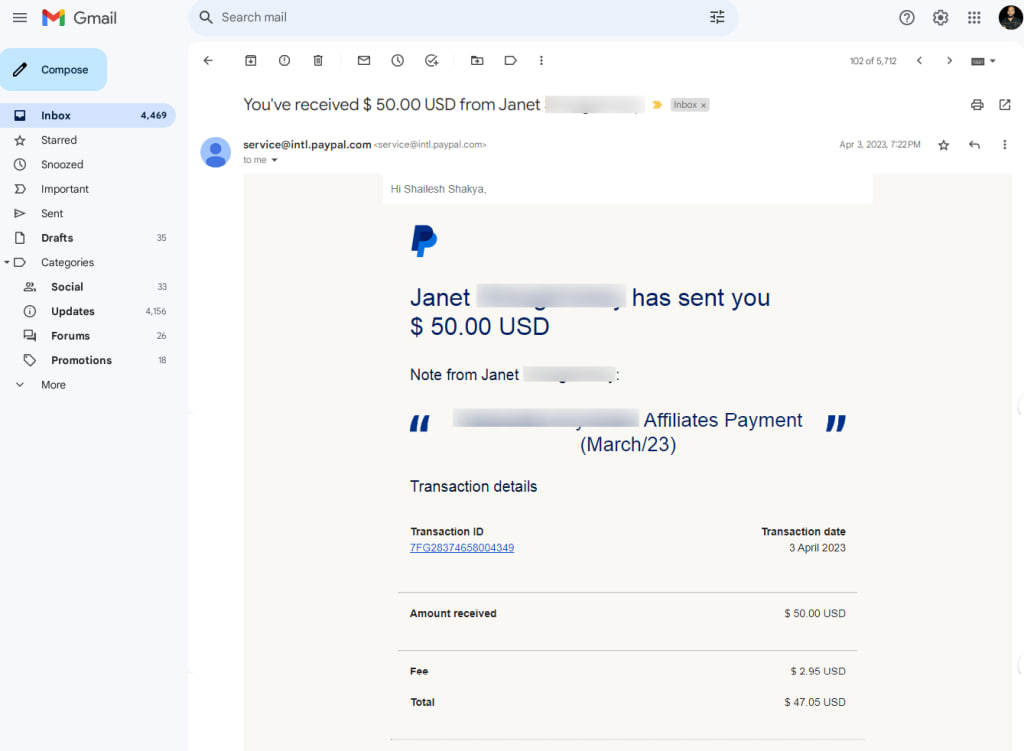Select the fee $ 2.95 USD value
1024x751 pixels.
point(818,672)
